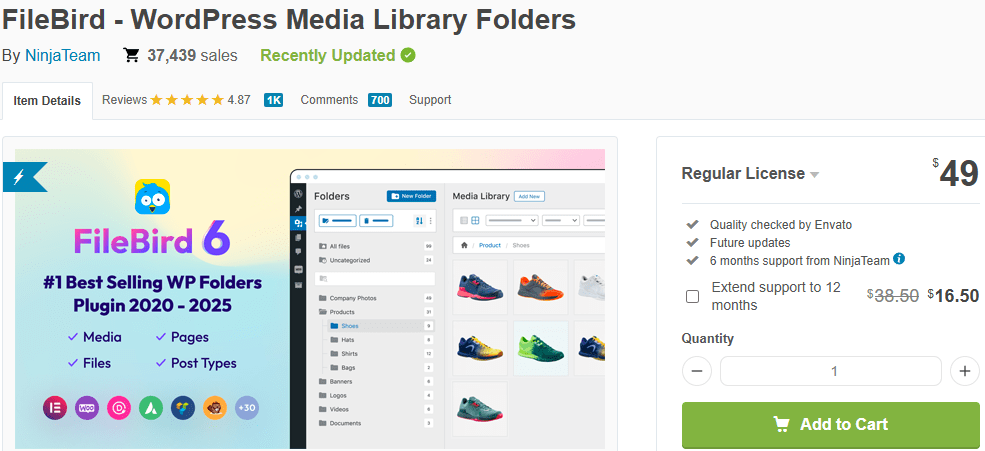
Task: Click the $49 price text
Action: [955, 173]
